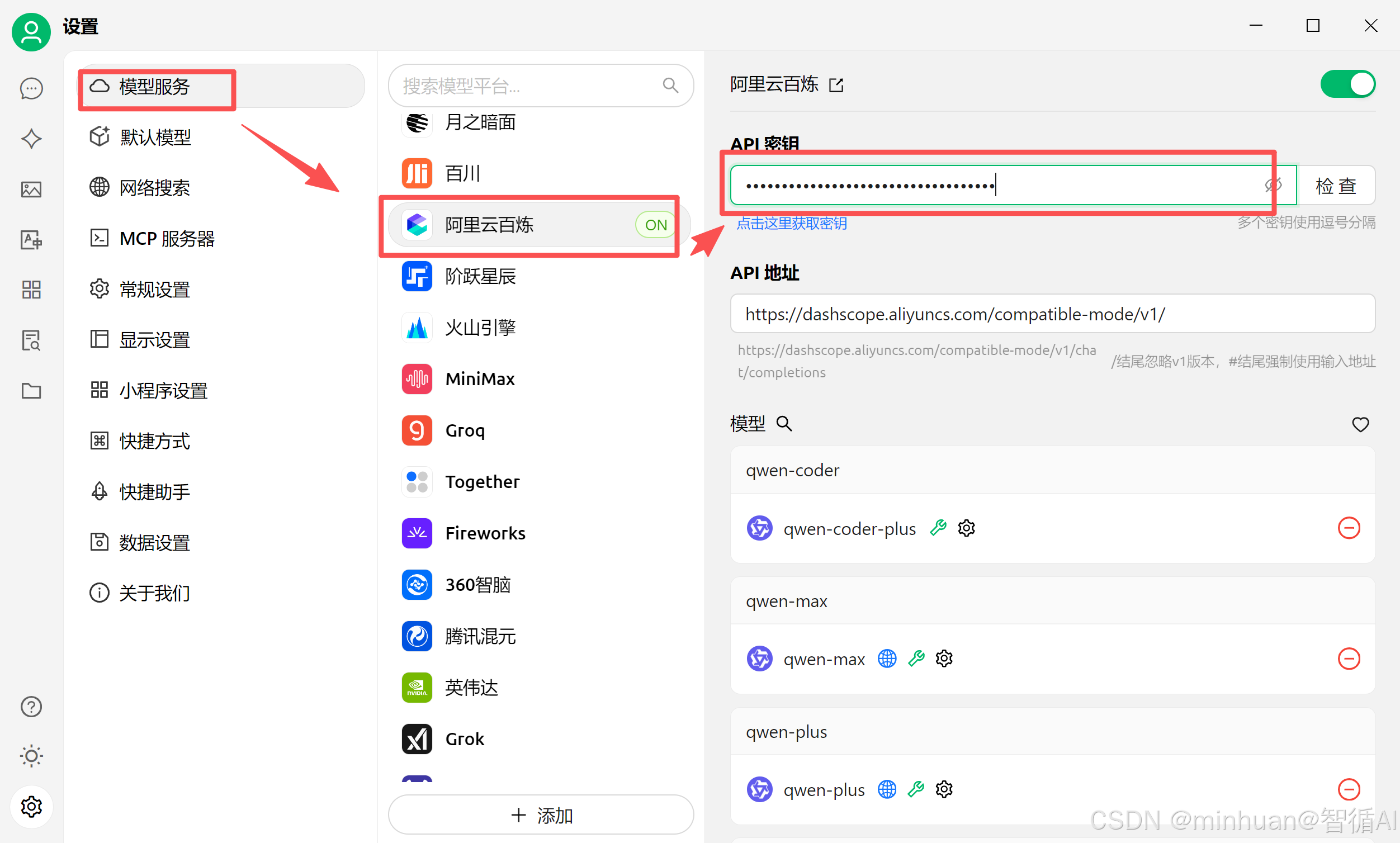The width and height of the screenshot is (1400, 843).
Task: Open the chat assistant sidebar icon
Action: click(x=31, y=89)
